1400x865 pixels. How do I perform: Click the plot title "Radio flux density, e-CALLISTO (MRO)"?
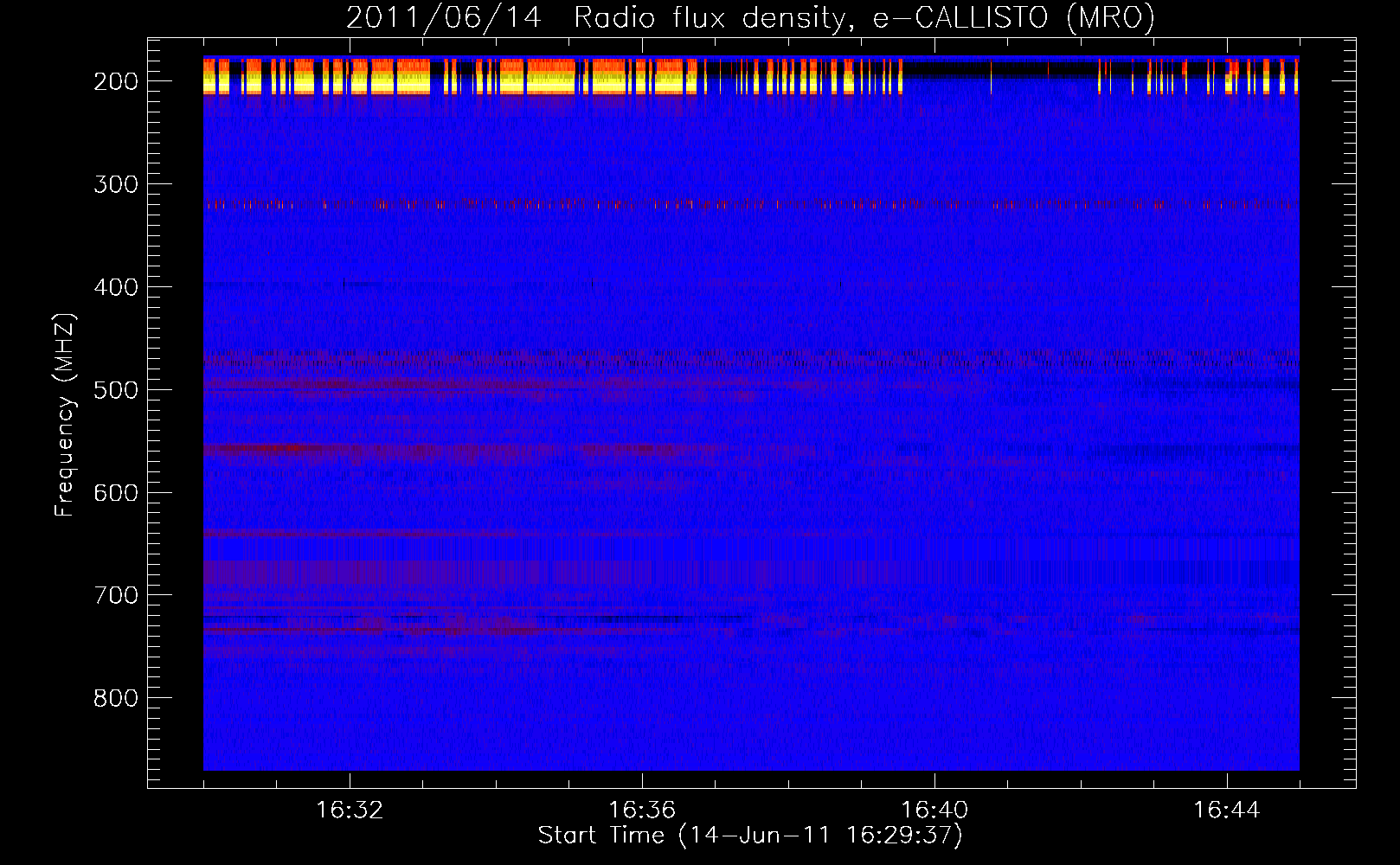pyautogui.click(x=864, y=17)
